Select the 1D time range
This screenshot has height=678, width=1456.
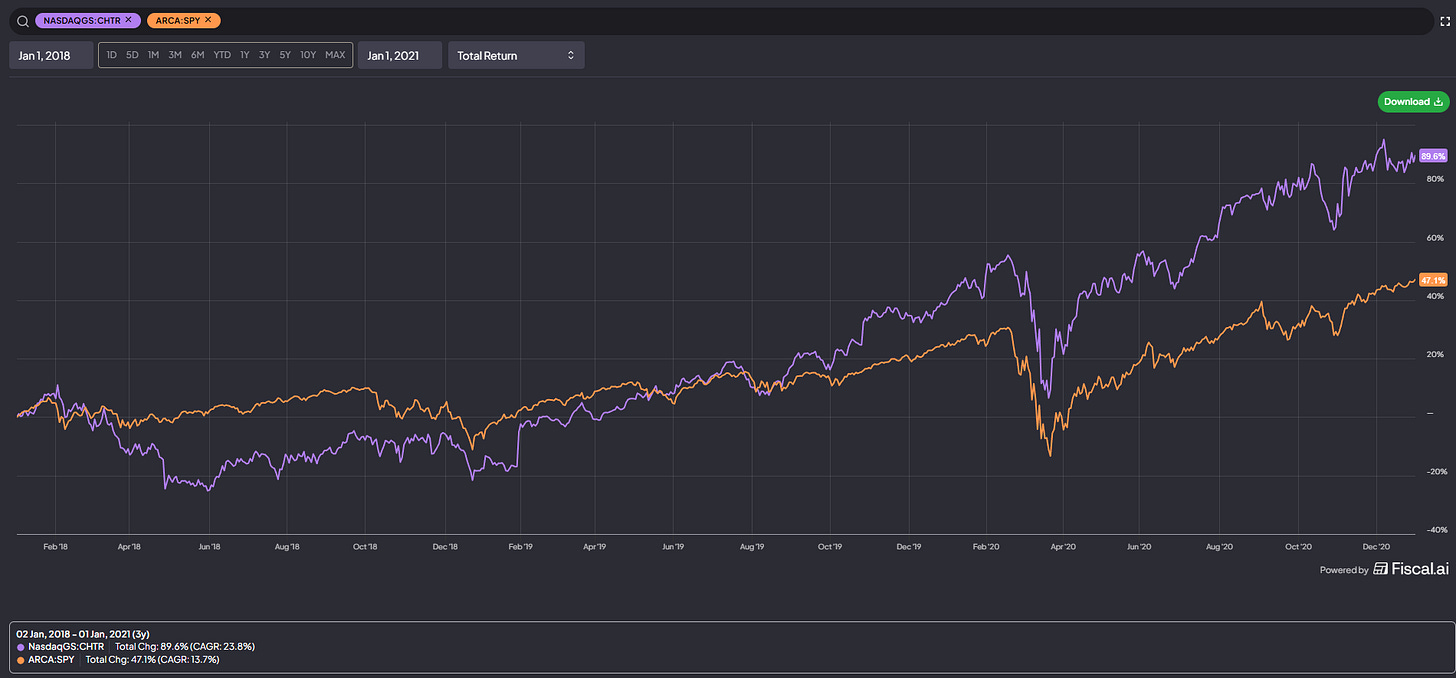[x=111, y=55]
